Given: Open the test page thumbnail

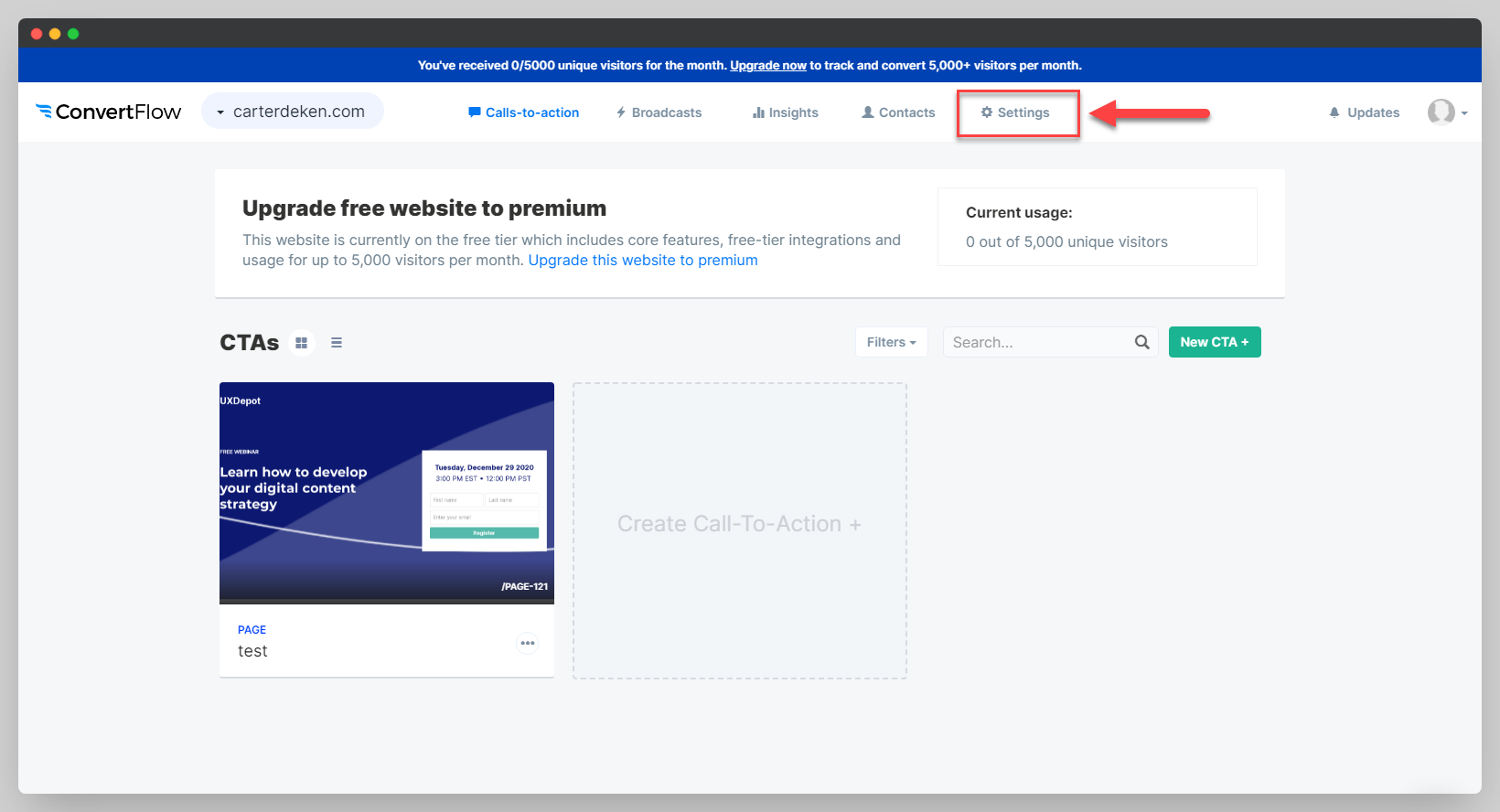Looking at the screenshot, I should click(386, 492).
